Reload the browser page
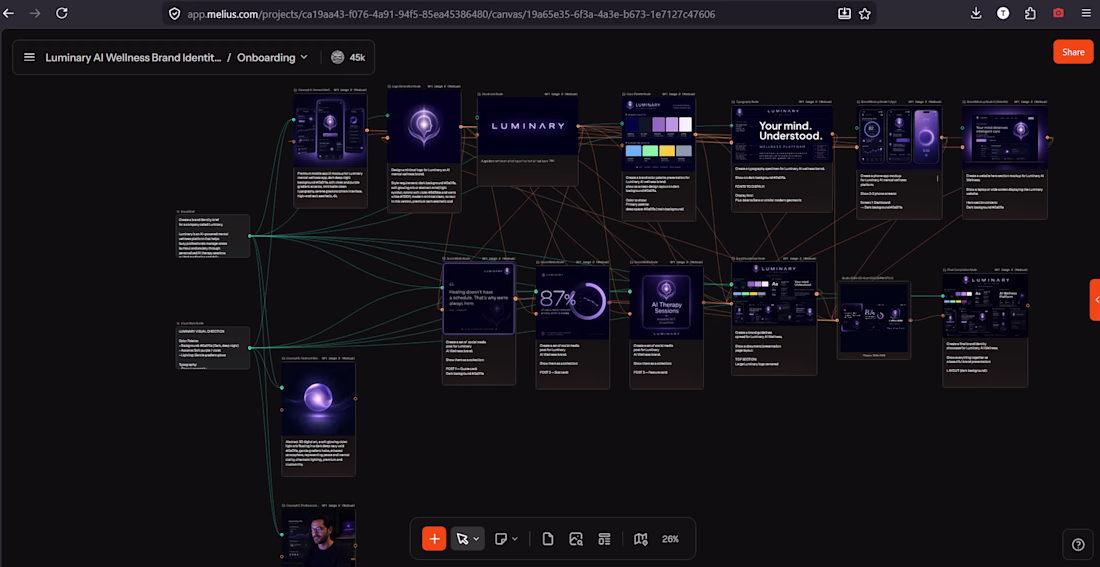Viewport: 1100px width, 567px height. tap(62, 13)
